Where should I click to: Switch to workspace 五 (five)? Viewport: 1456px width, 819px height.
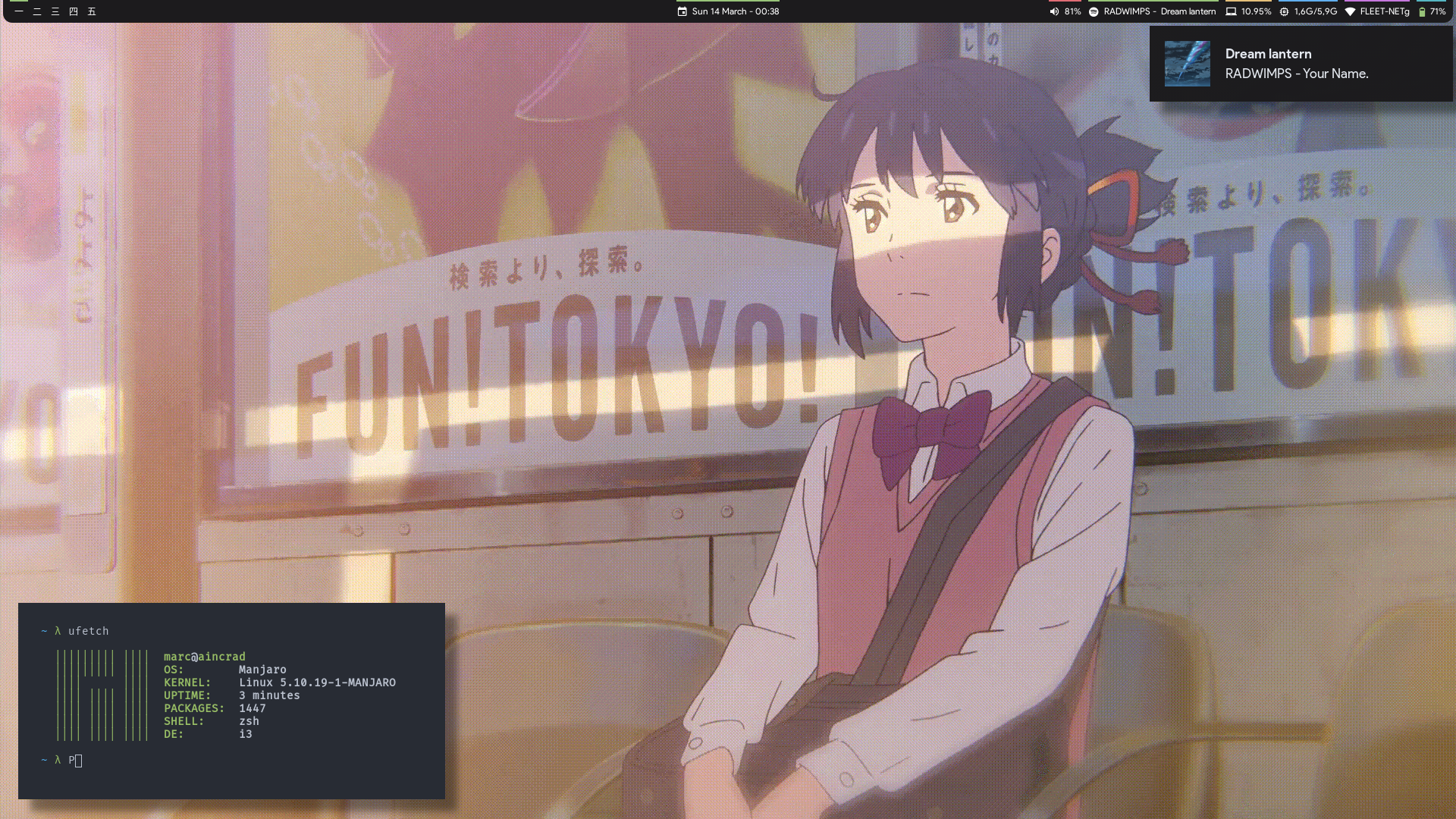coord(92,11)
